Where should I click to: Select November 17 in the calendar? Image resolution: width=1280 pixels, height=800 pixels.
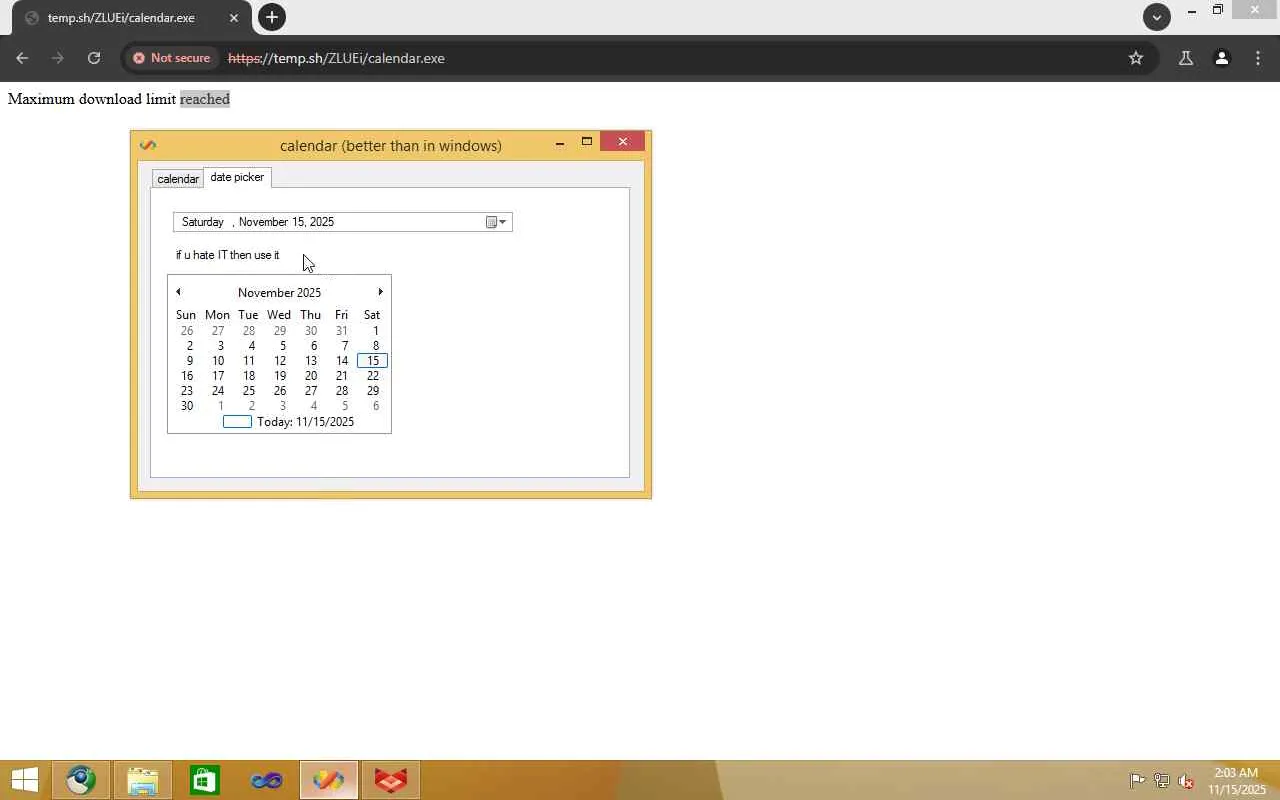(218, 376)
